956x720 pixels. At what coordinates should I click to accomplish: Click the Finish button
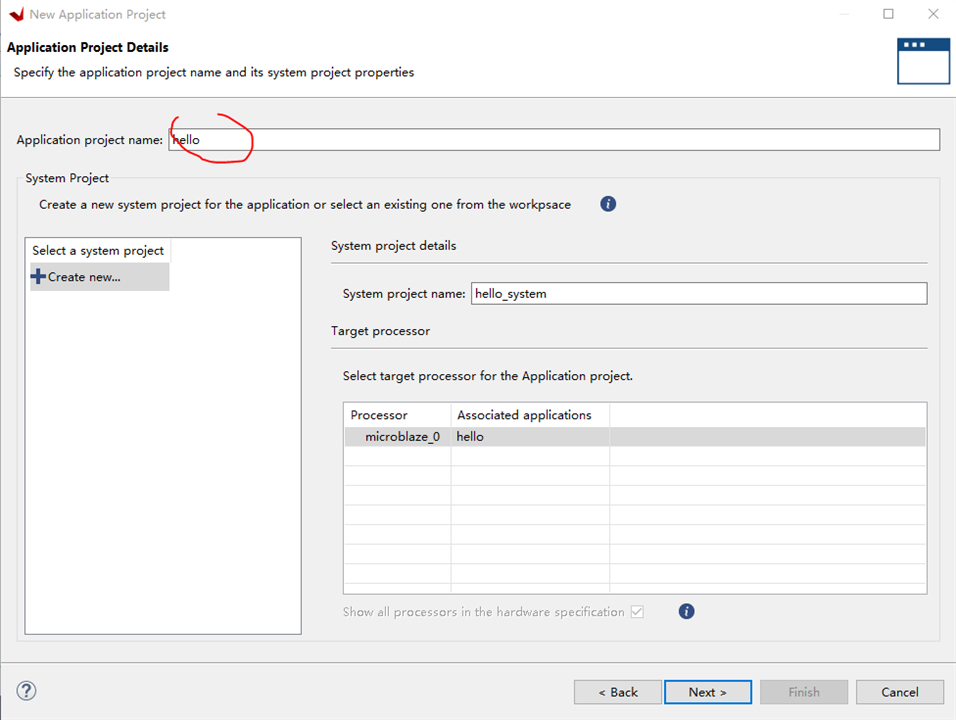(803, 692)
